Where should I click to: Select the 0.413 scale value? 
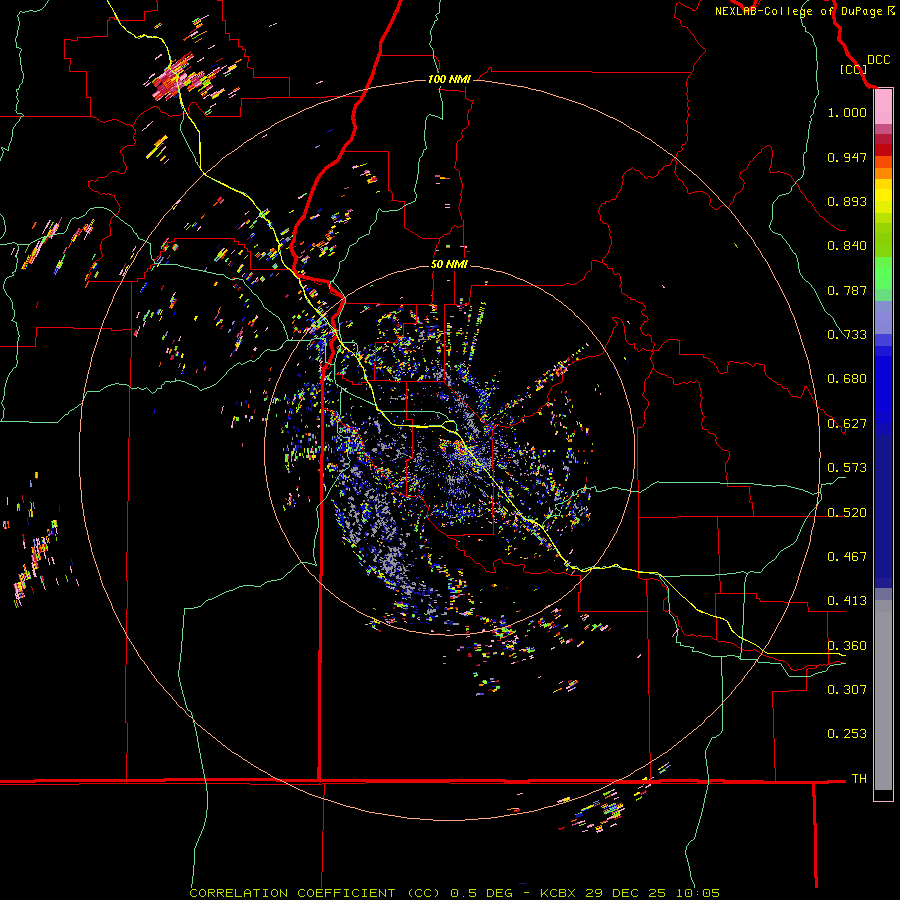tap(847, 601)
